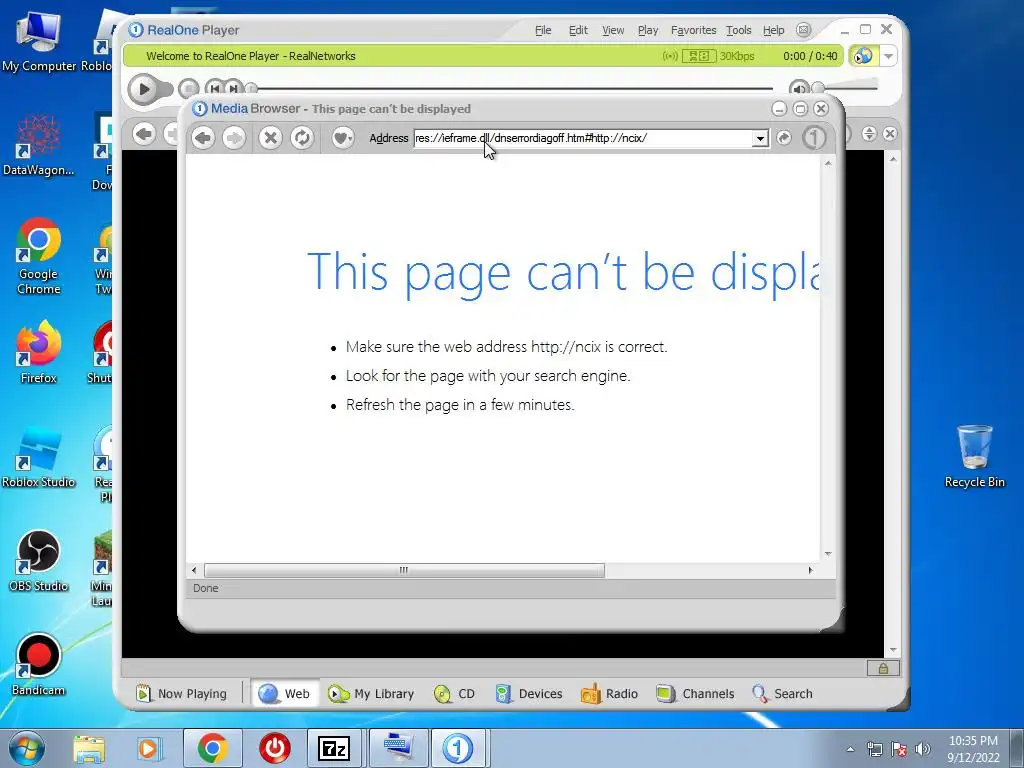Open the Devices tab
The height and width of the screenshot is (768, 1024).
tap(529, 694)
